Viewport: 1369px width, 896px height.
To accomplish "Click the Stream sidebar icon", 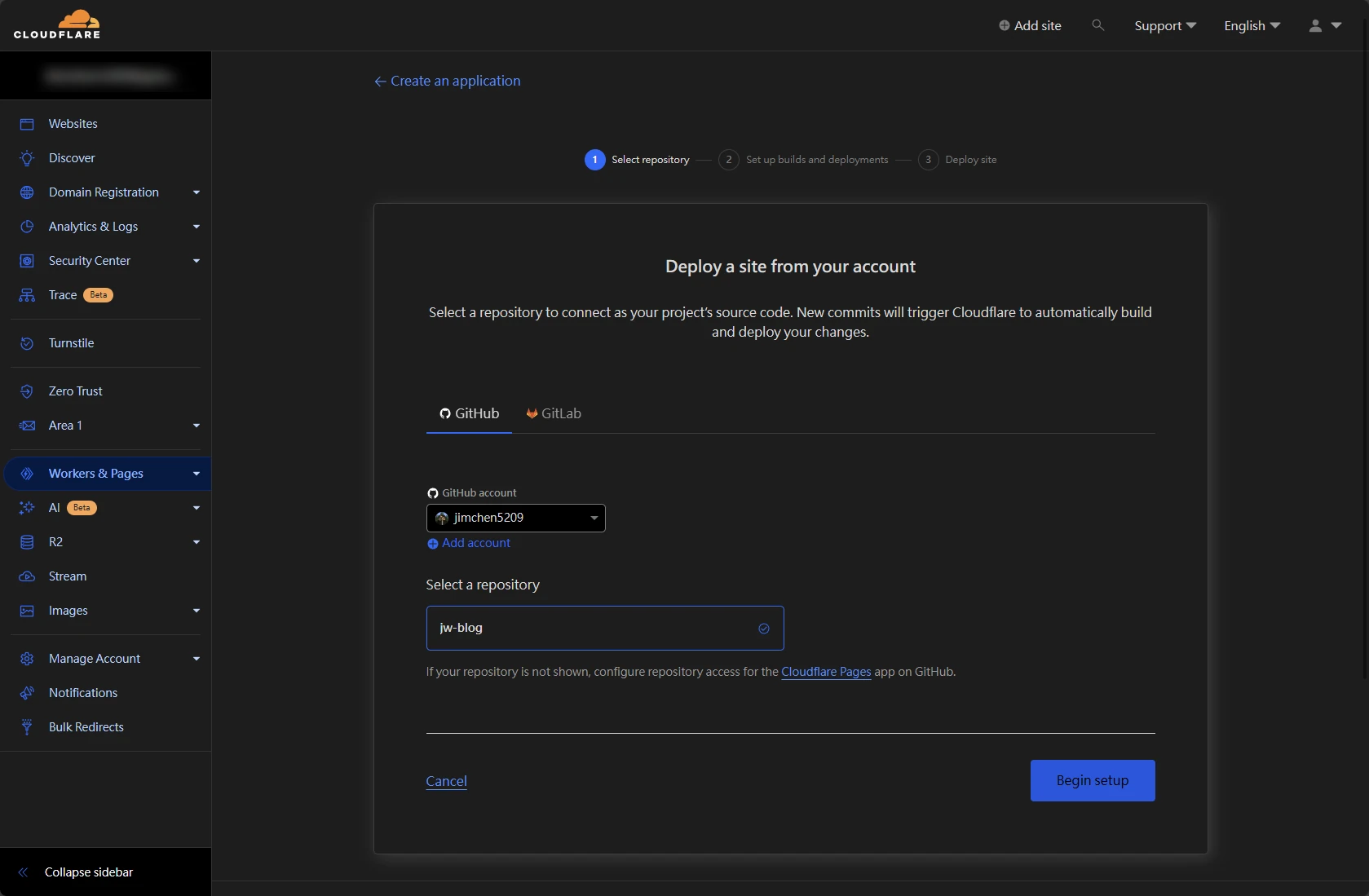I will click(27, 576).
